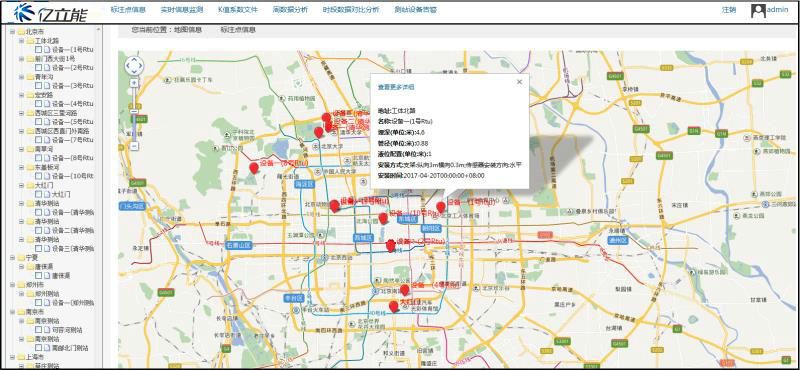Enable the 设备一(5号Rtu) checkbox
This screenshot has width=800, height=370.
click(x=38, y=122)
